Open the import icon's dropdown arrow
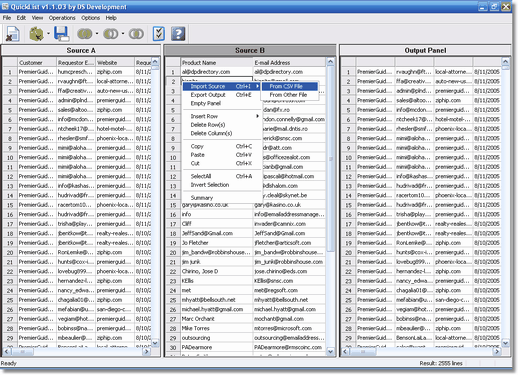Screen dimensions: 518x375 point(48,34)
